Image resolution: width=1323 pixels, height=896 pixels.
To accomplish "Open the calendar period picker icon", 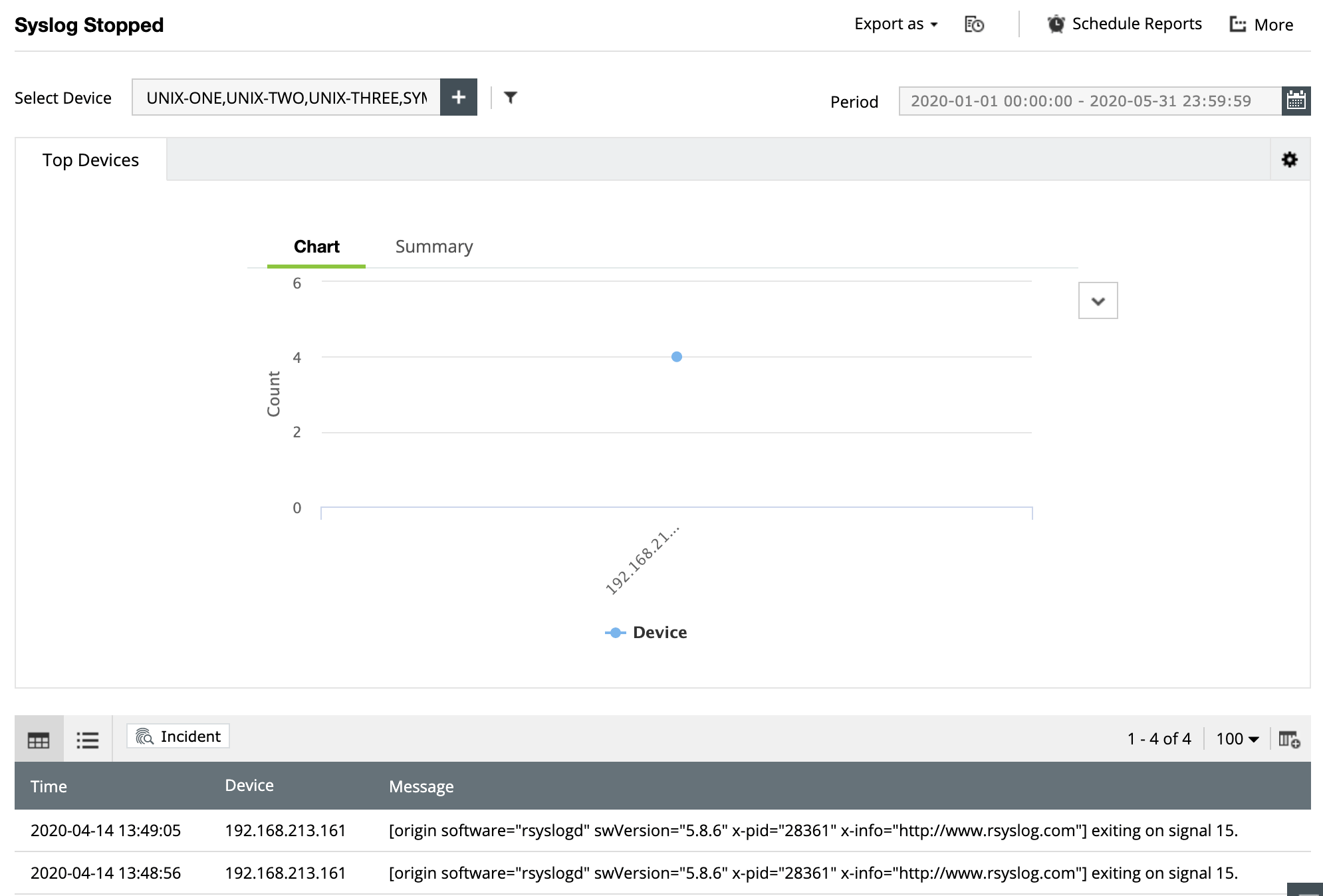I will click(1296, 101).
